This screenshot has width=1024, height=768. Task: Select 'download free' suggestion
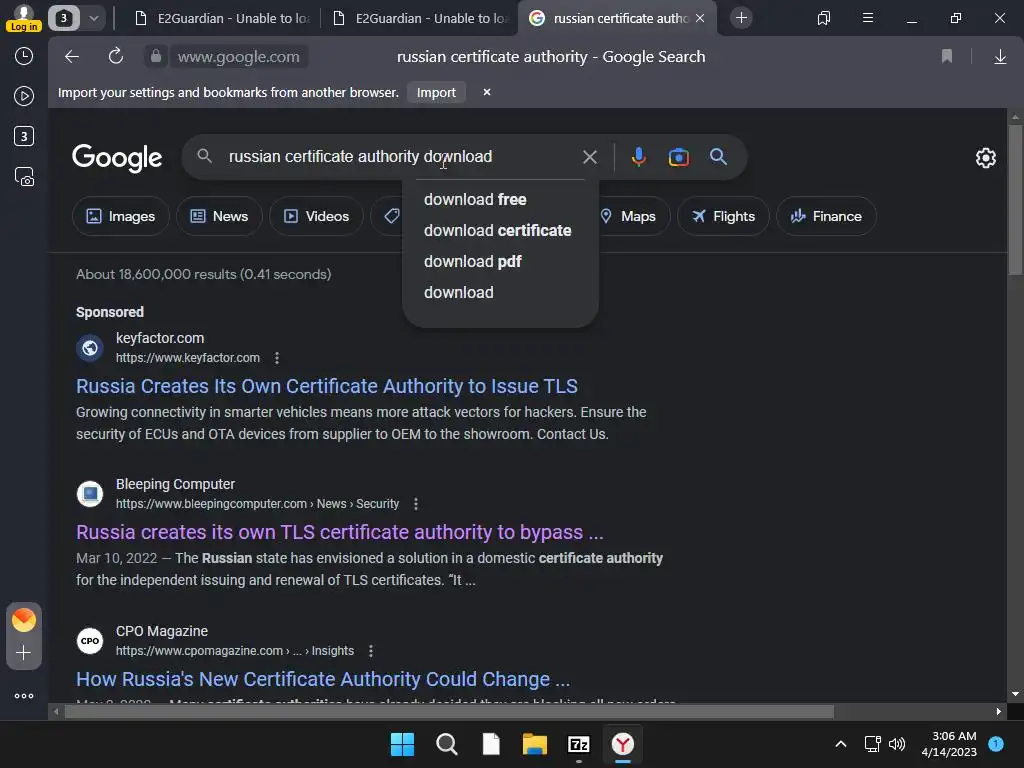pos(500,199)
